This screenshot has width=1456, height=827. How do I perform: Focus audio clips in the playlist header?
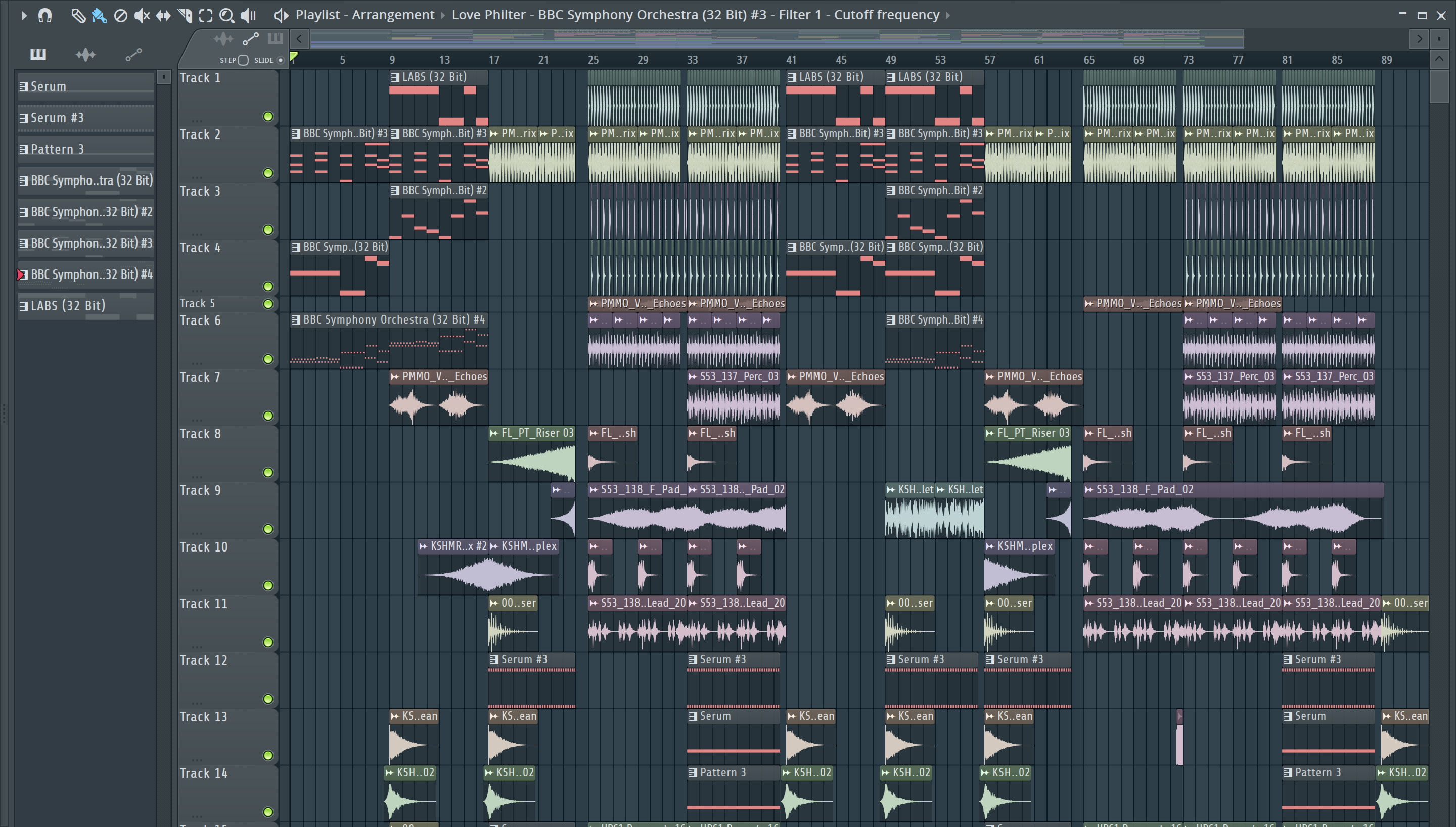[x=223, y=39]
